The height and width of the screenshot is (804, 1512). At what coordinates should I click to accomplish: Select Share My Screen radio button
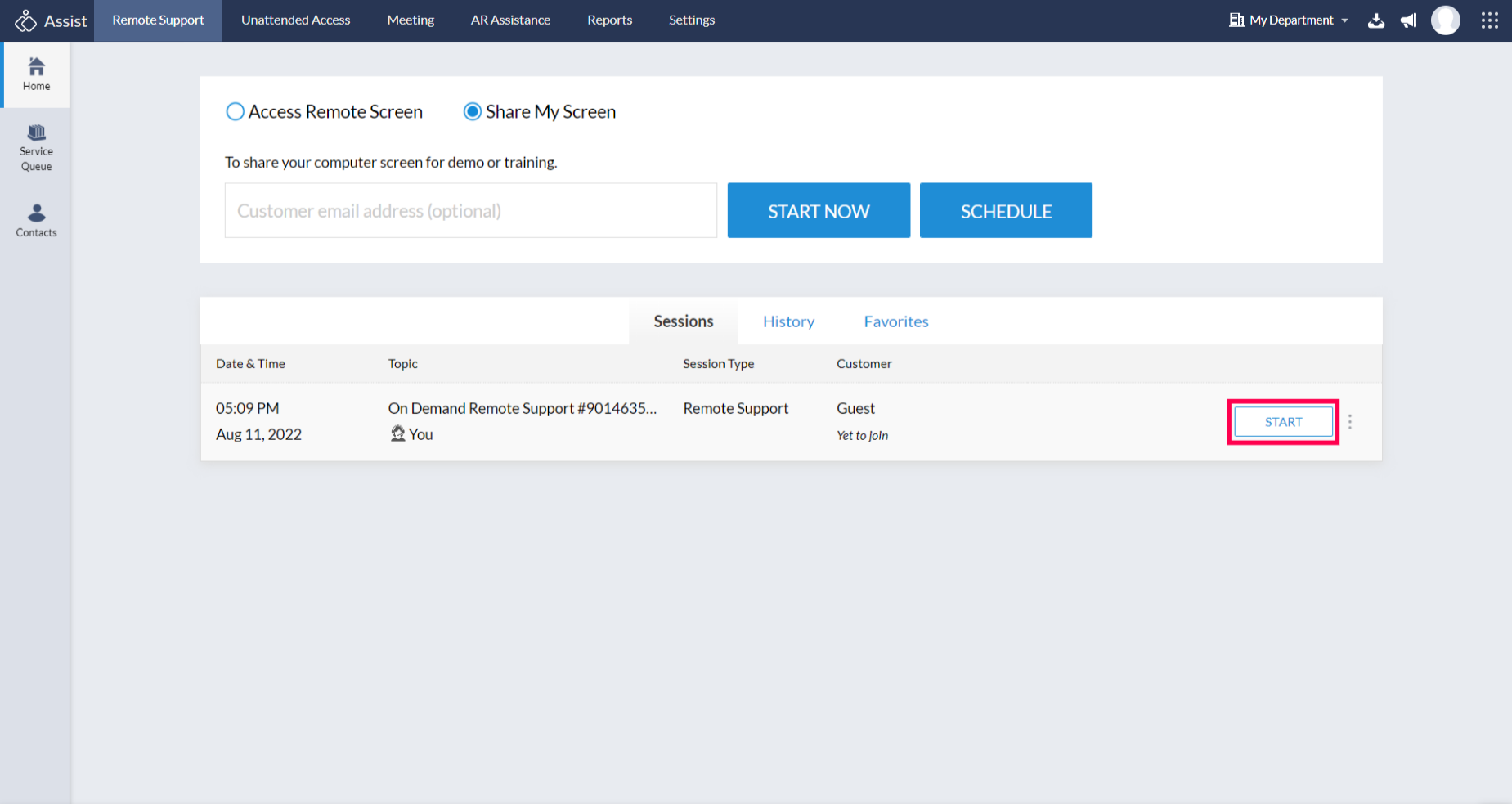[x=473, y=112]
